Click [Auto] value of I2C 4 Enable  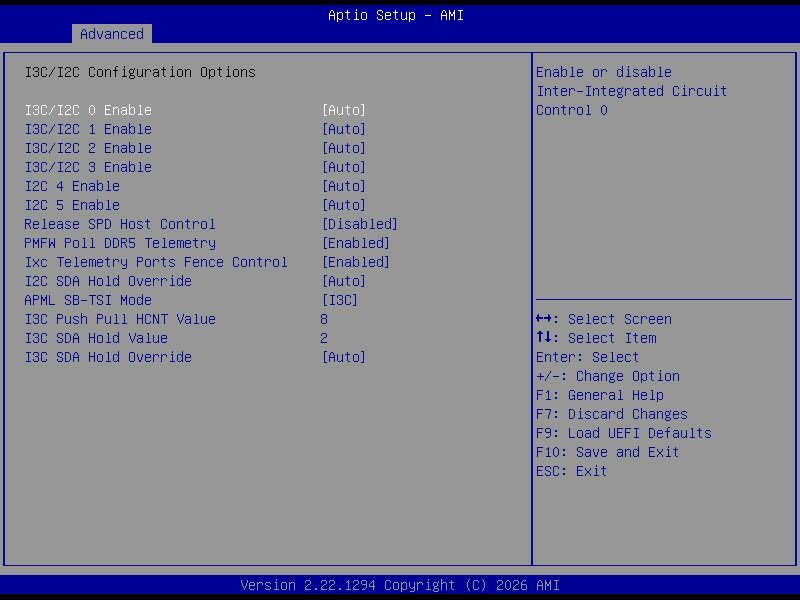(344, 186)
